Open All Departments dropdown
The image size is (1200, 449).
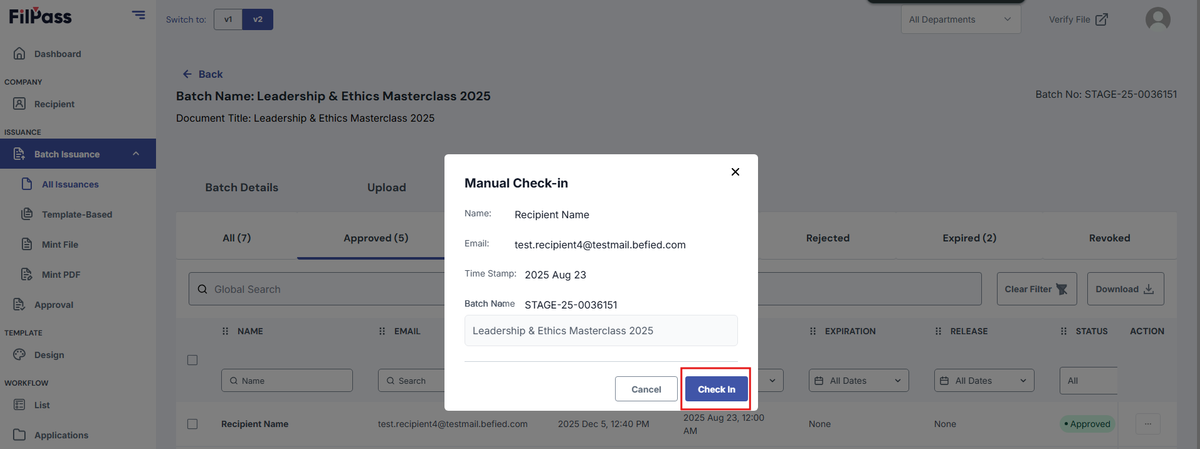[961, 19]
